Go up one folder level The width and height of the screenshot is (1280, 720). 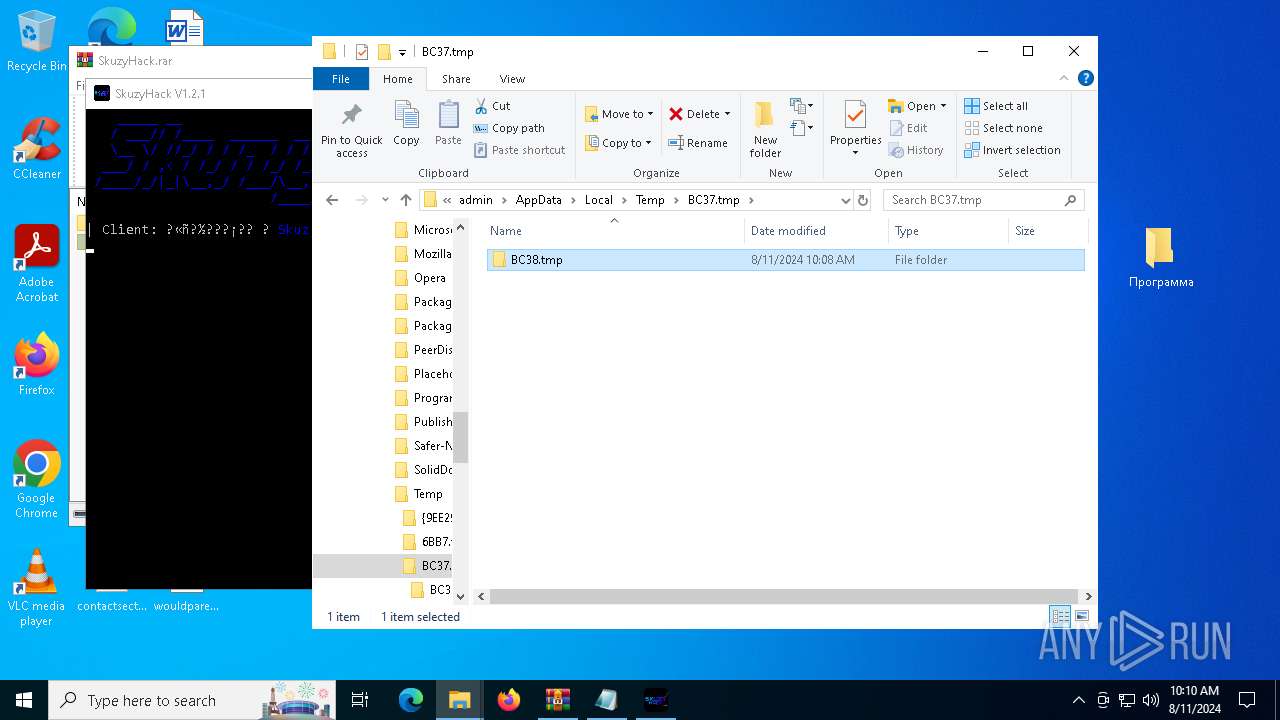(x=405, y=200)
